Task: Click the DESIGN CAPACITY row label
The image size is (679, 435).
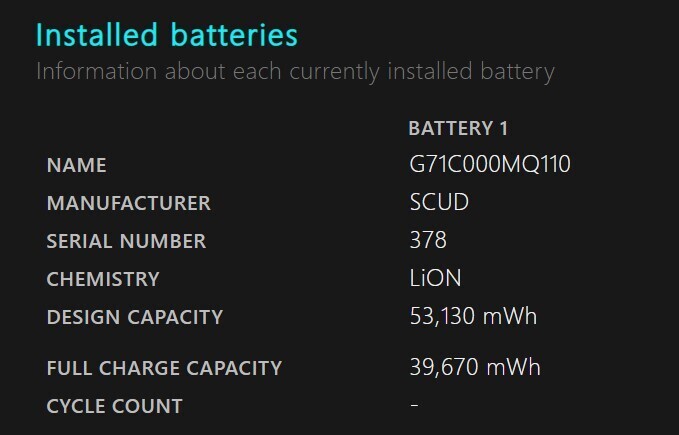Action: [x=134, y=317]
